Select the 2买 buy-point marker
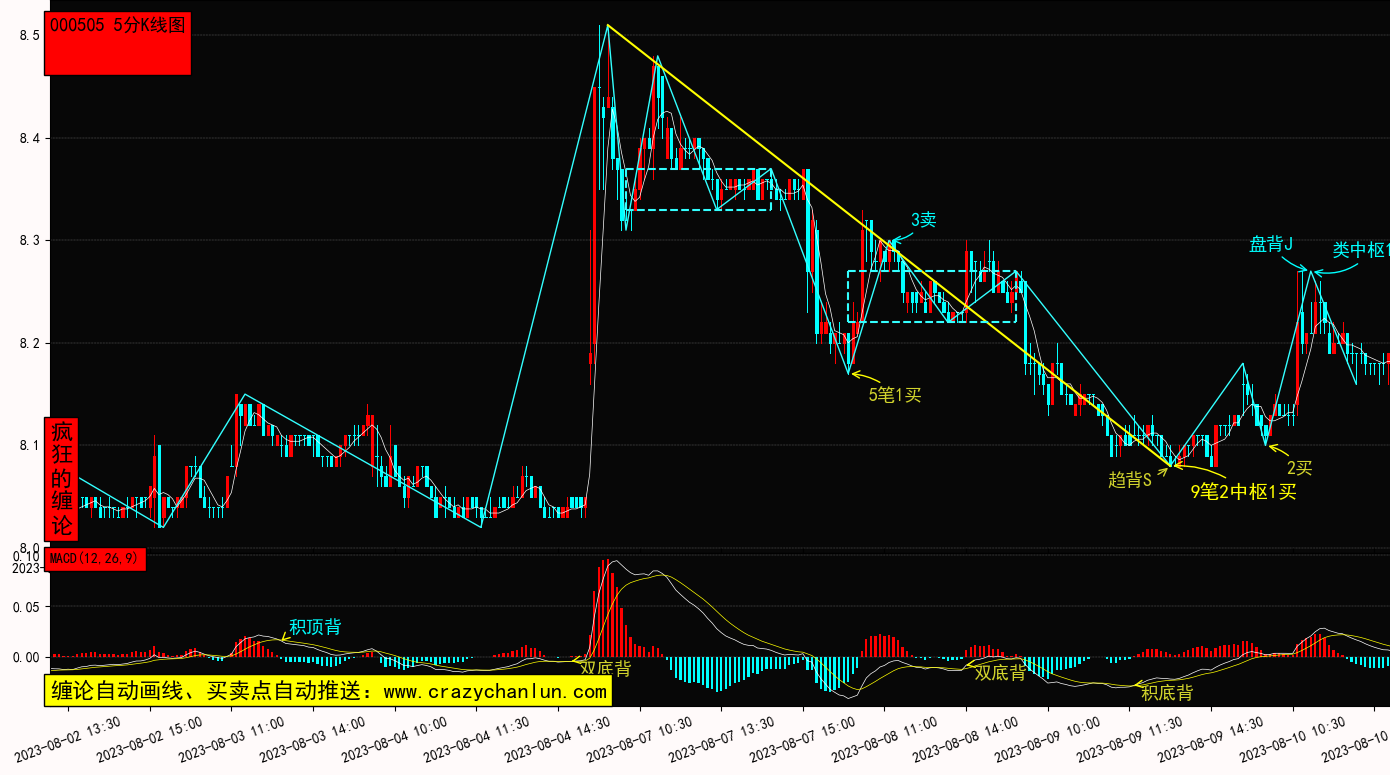 point(1298,467)
